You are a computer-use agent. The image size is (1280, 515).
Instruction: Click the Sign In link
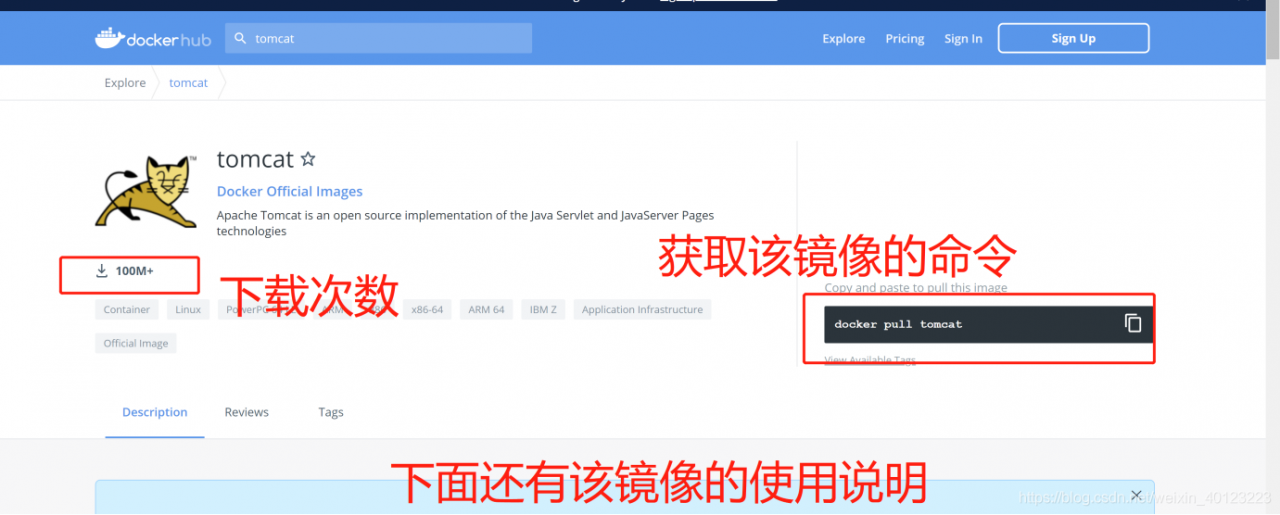963,38
